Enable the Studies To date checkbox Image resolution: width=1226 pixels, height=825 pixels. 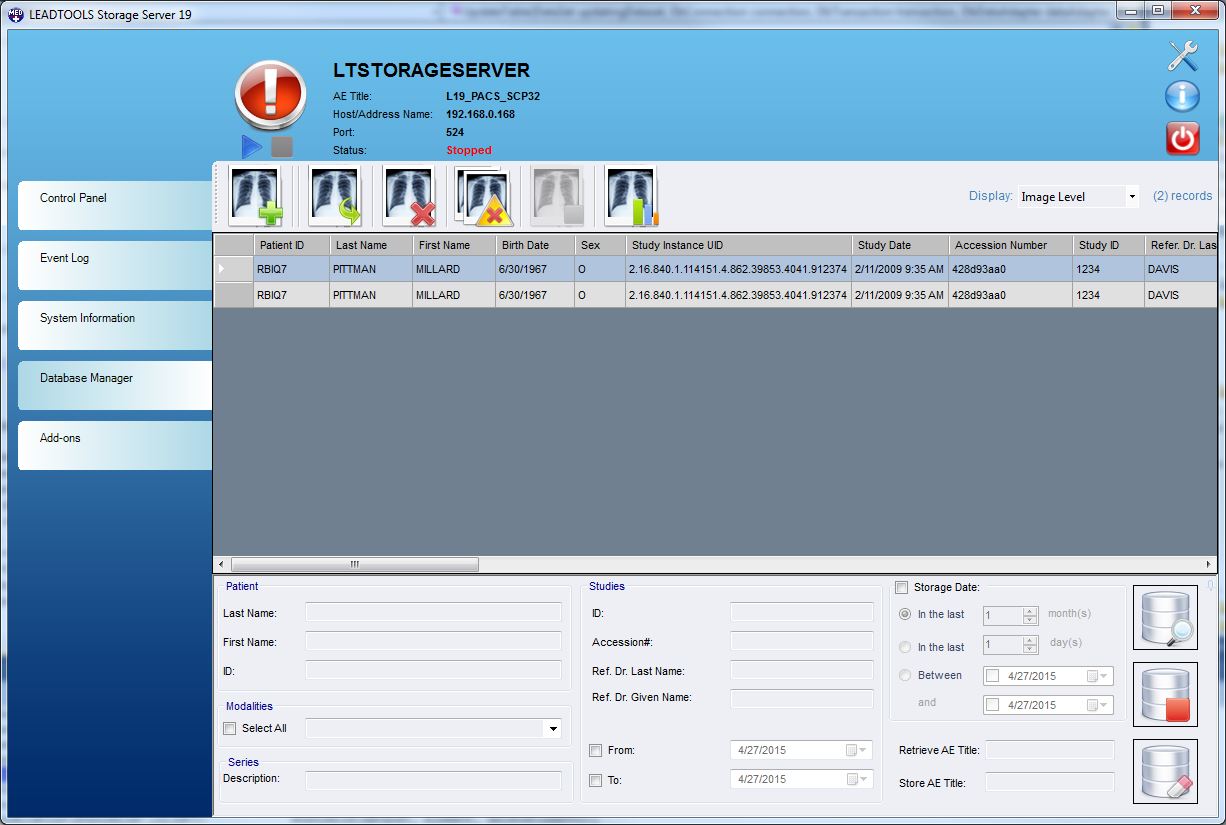click(596, 780)
